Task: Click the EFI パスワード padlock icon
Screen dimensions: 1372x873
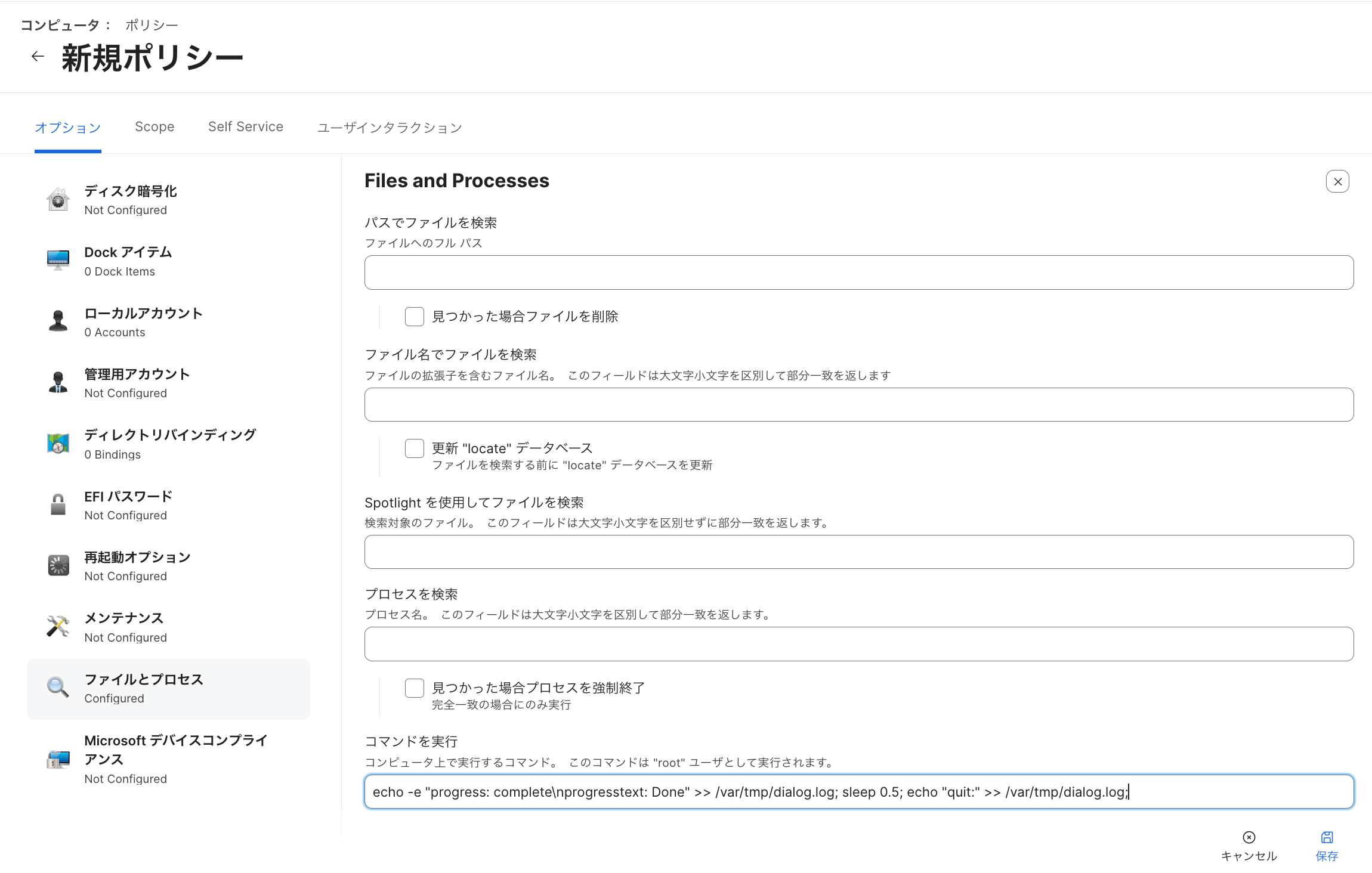Action: coord(58,504)
